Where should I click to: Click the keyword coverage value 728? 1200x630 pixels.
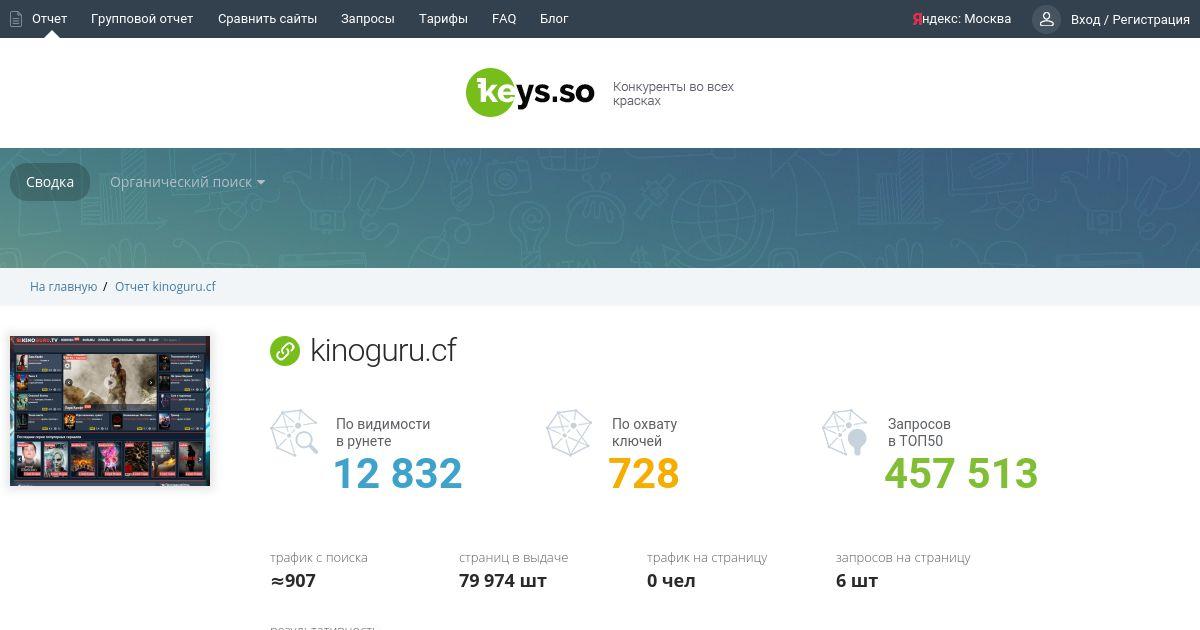[644, 474]
